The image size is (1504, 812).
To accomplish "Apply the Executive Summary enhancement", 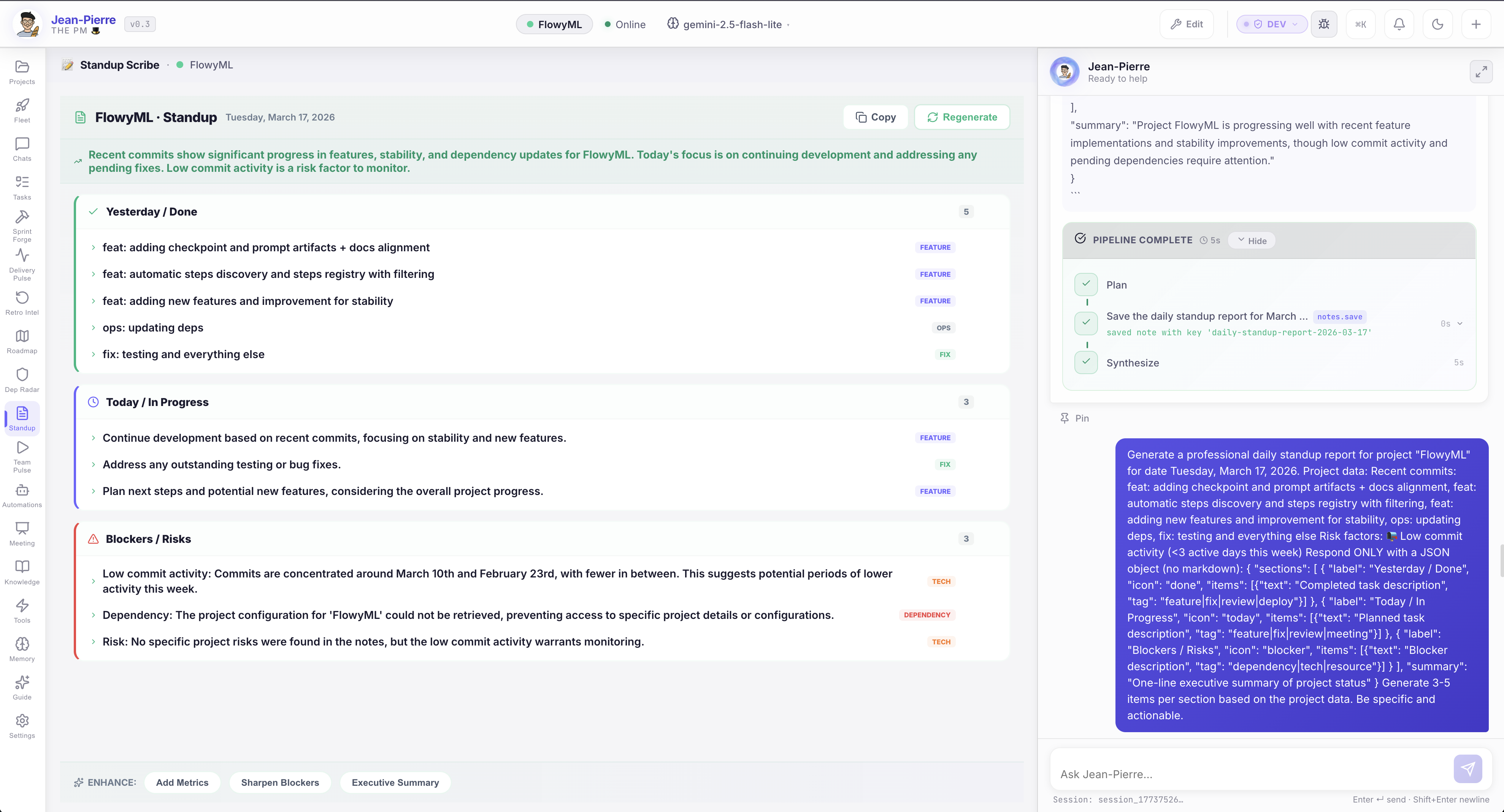I will tap(395, 782).
